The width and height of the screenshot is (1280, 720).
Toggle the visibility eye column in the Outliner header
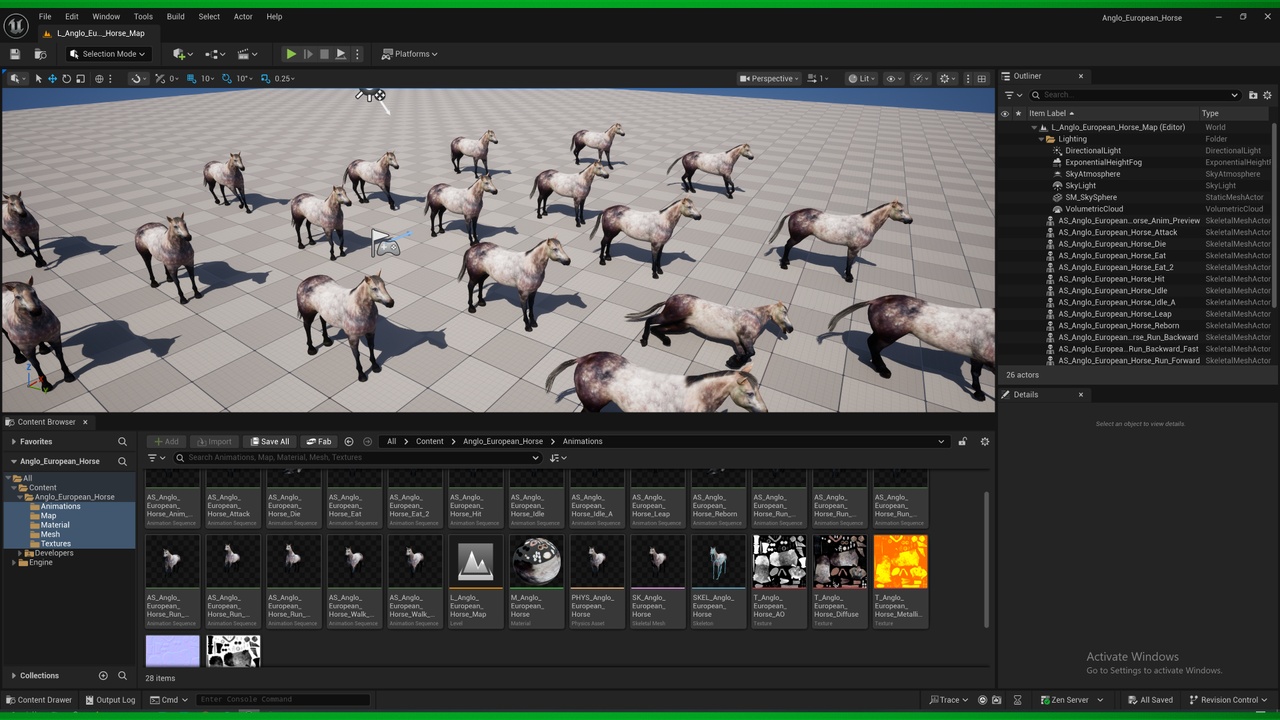(x=1005, y=113)
